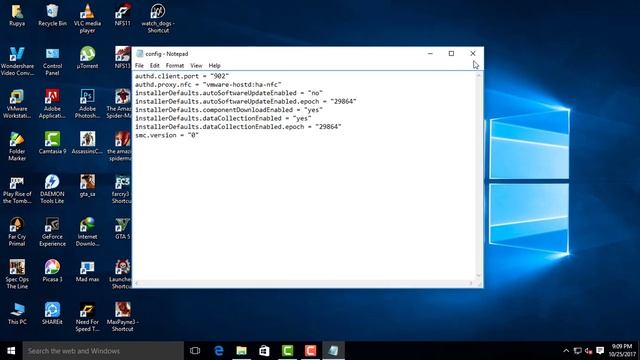Open the File menu in Notepad
The height and width of the screenshot is (360, 640).
click(x=139, y=65)
